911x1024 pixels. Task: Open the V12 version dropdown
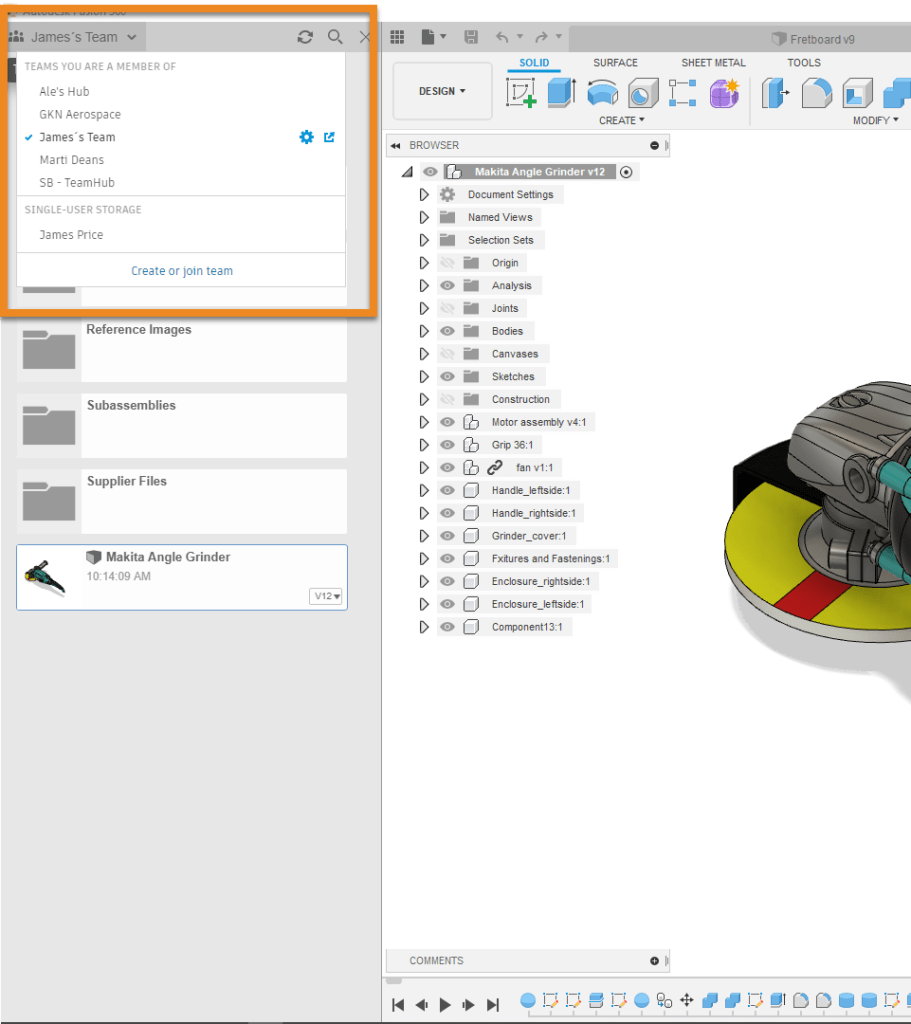point(327,596)
